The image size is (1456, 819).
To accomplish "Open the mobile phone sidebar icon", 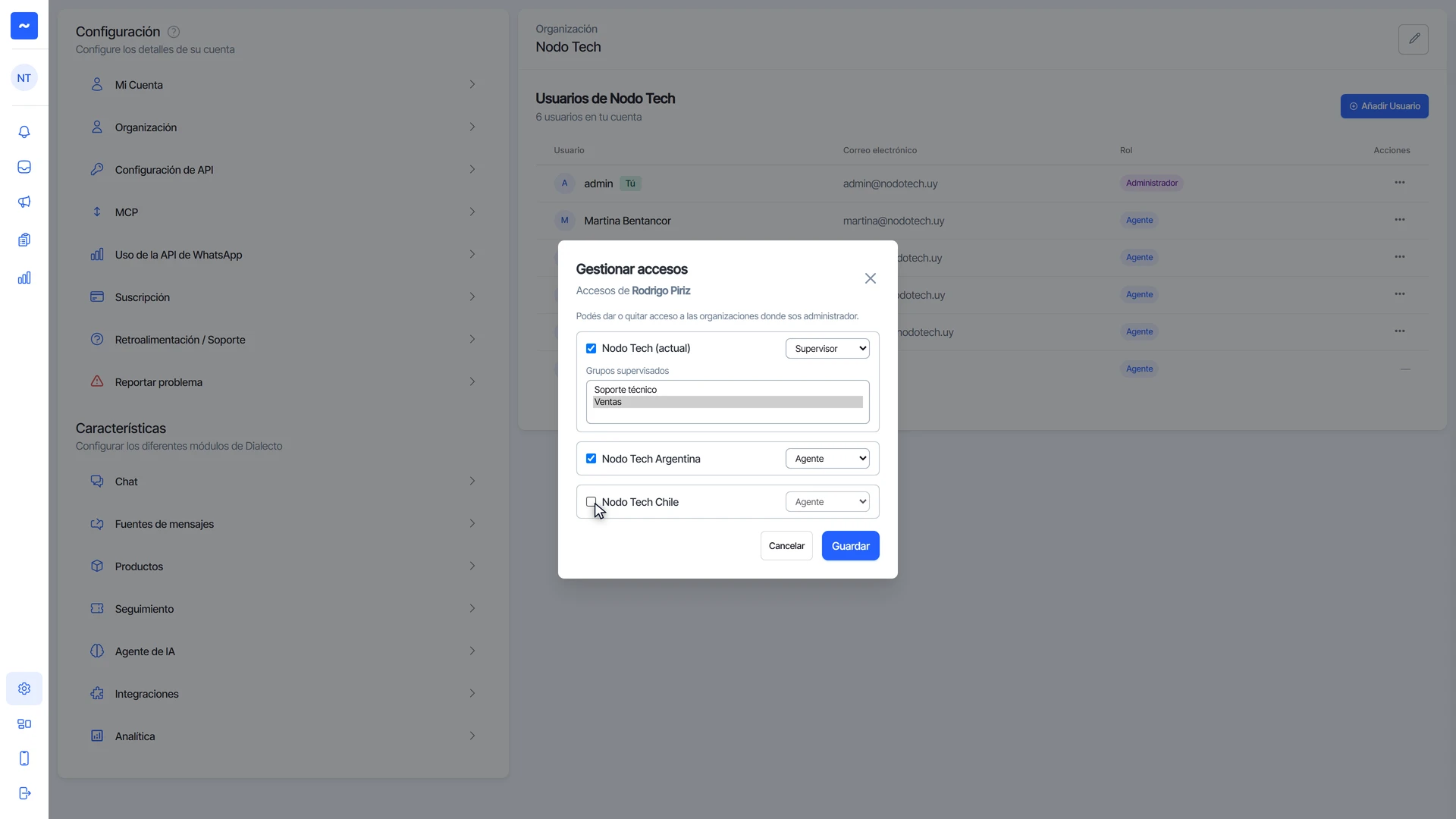I will pyautogui.click(x=24, y=758).
